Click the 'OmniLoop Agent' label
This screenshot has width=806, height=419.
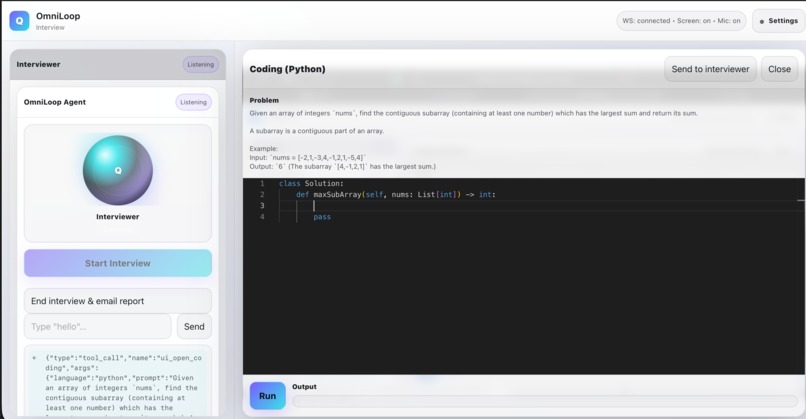click(x=54, y=102)
